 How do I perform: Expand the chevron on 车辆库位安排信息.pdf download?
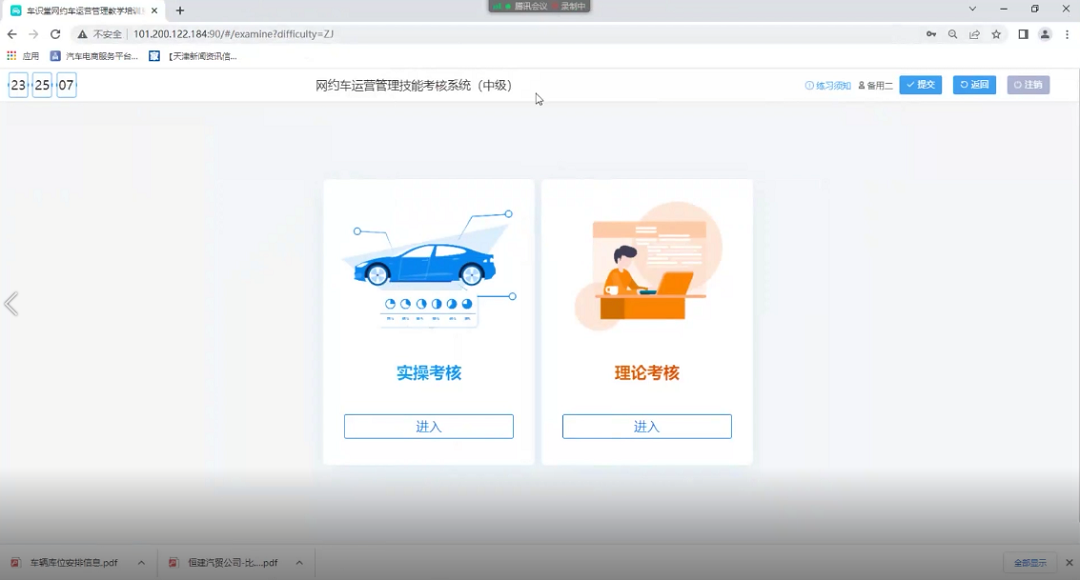(141, 562)
